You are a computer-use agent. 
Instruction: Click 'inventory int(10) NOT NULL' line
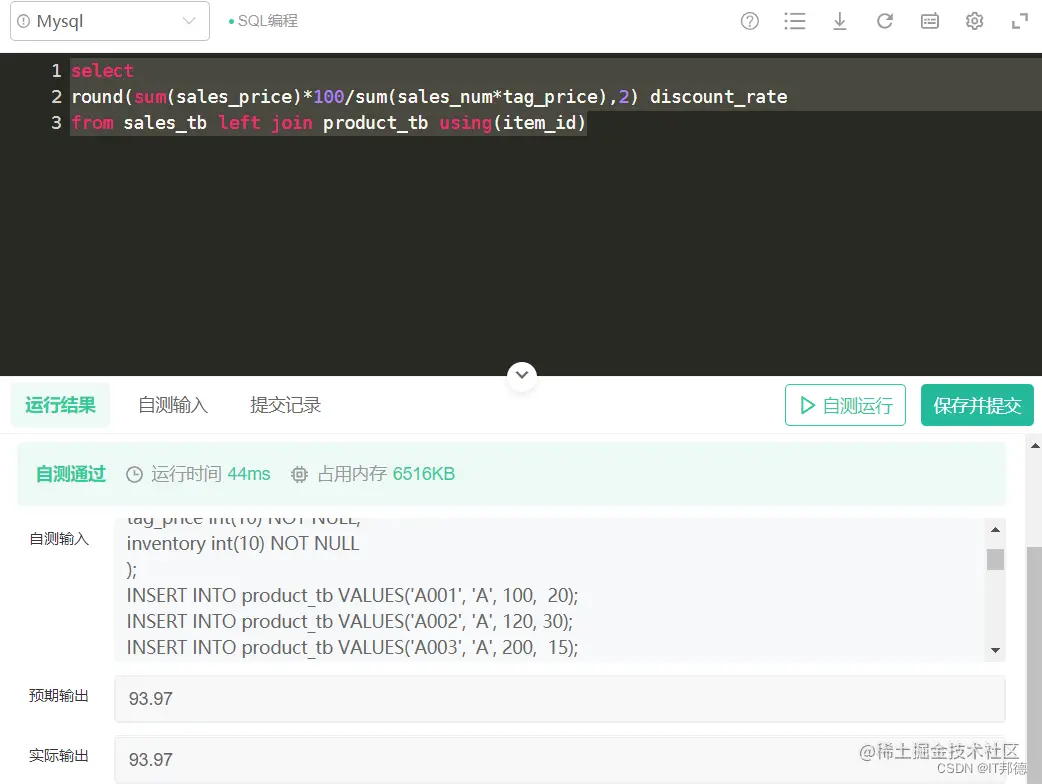coord(243,543)
